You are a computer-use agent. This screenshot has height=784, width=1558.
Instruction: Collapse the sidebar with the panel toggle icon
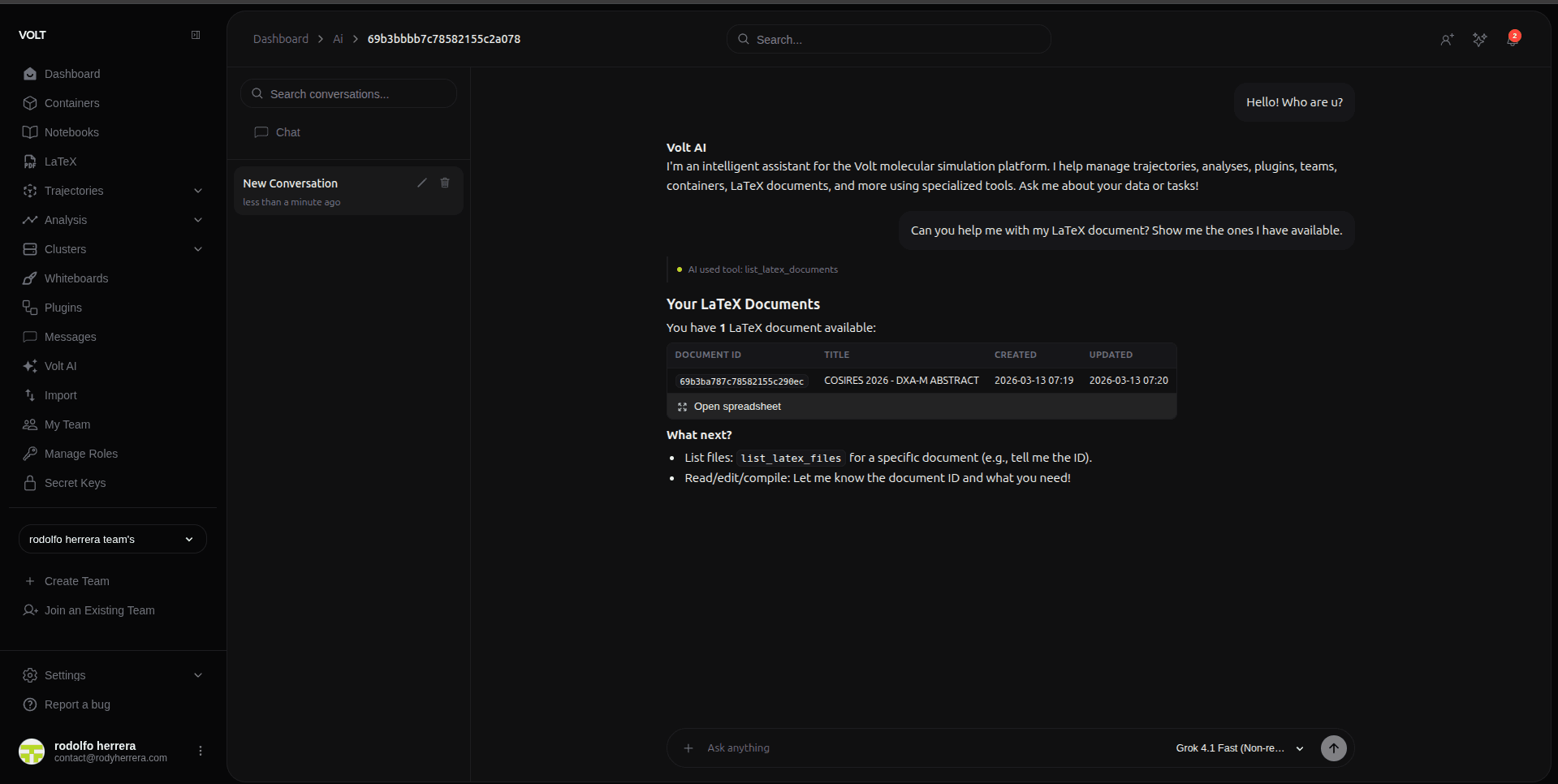click(196, 35)
